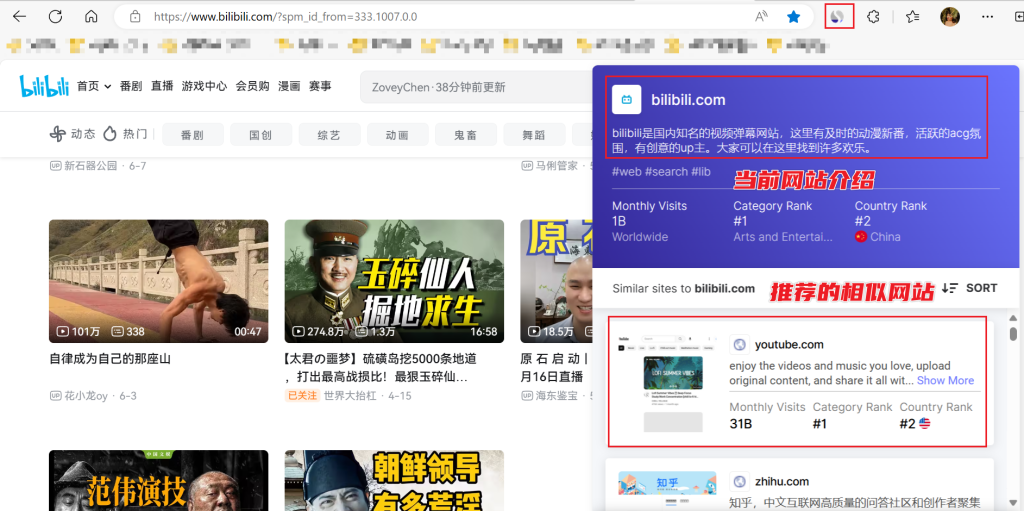Open the similar sites extension icon
1024x511 pixels.
coord(839,17)
